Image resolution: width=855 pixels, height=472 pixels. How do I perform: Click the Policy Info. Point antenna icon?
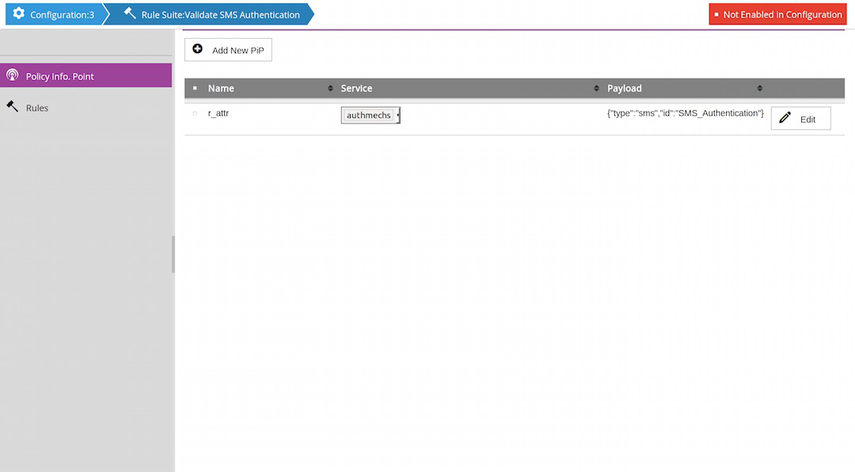pyautogui.click(x=12, y=75)
